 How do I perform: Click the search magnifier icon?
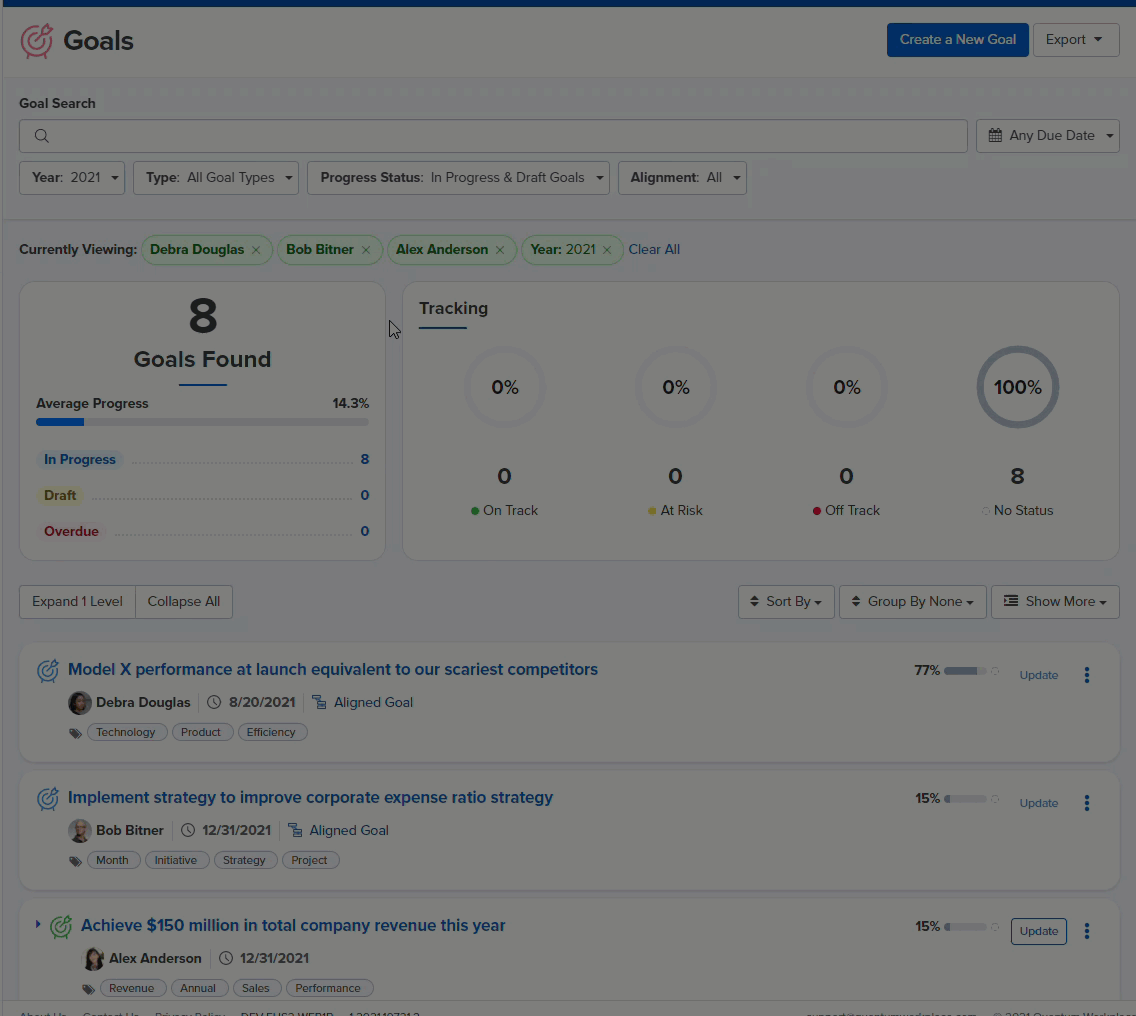(42, 136)
